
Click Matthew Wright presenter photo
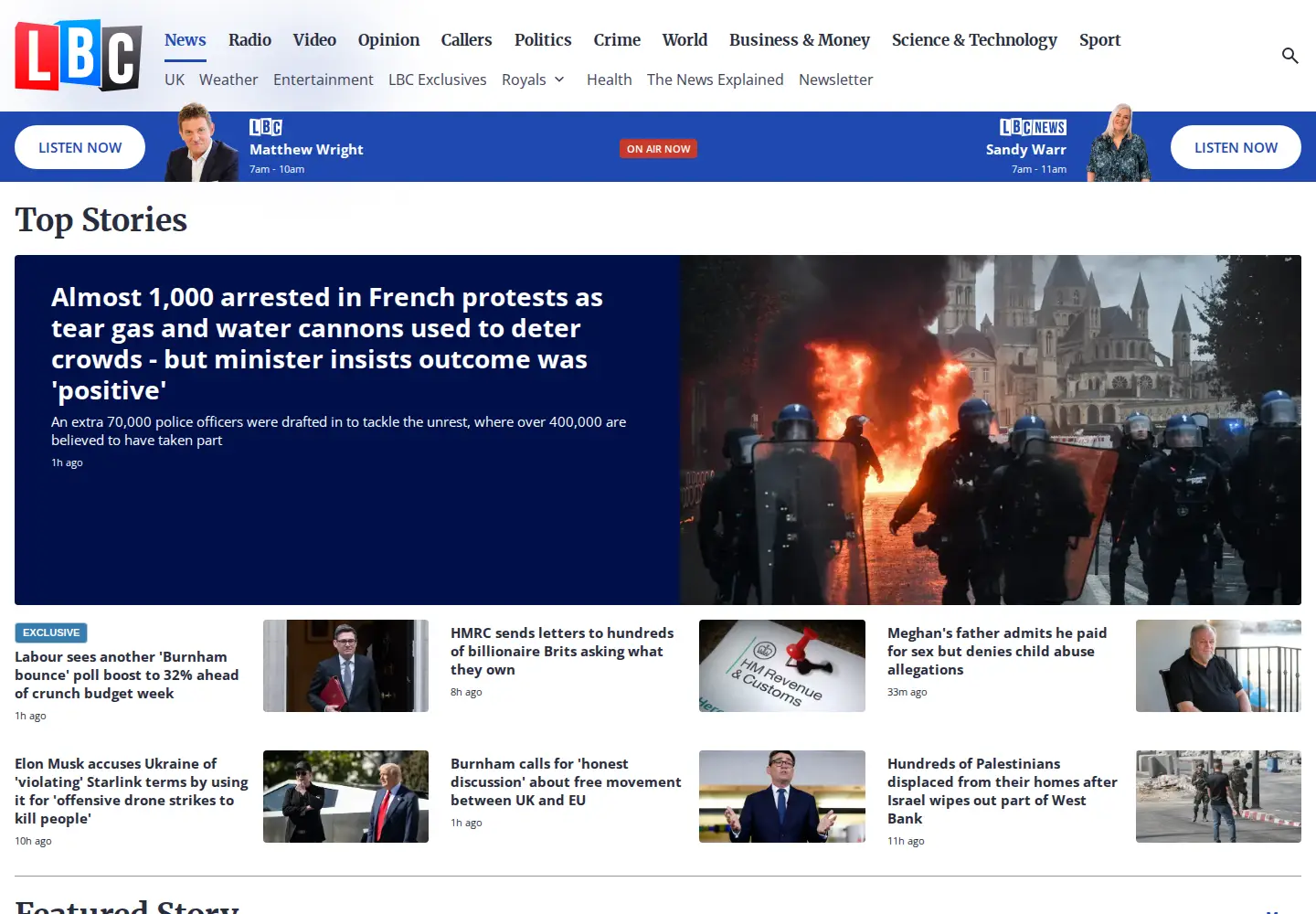tap(202, 143)
